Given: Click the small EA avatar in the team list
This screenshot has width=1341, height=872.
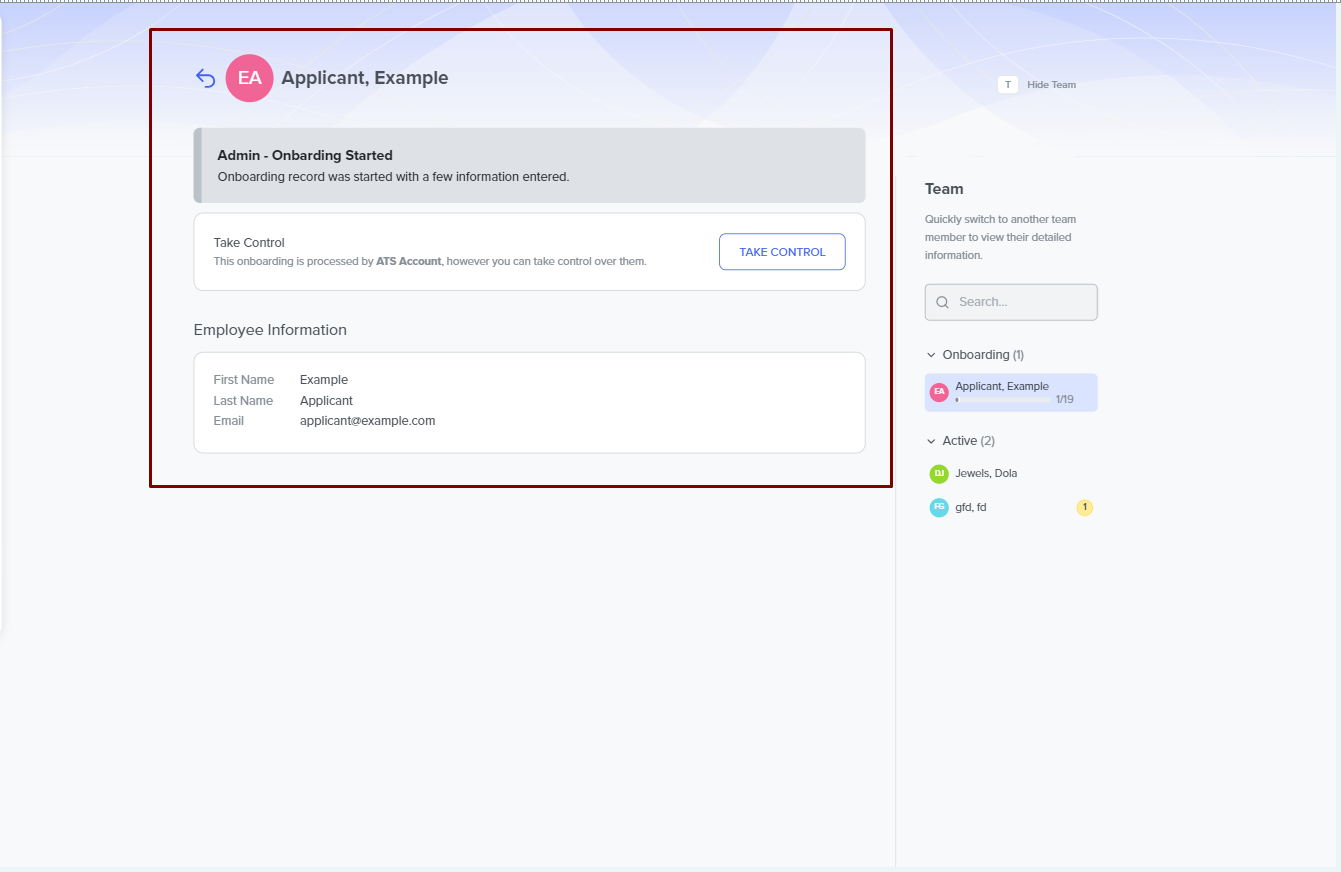Looking at the screenshot, I should pos(938,392).
